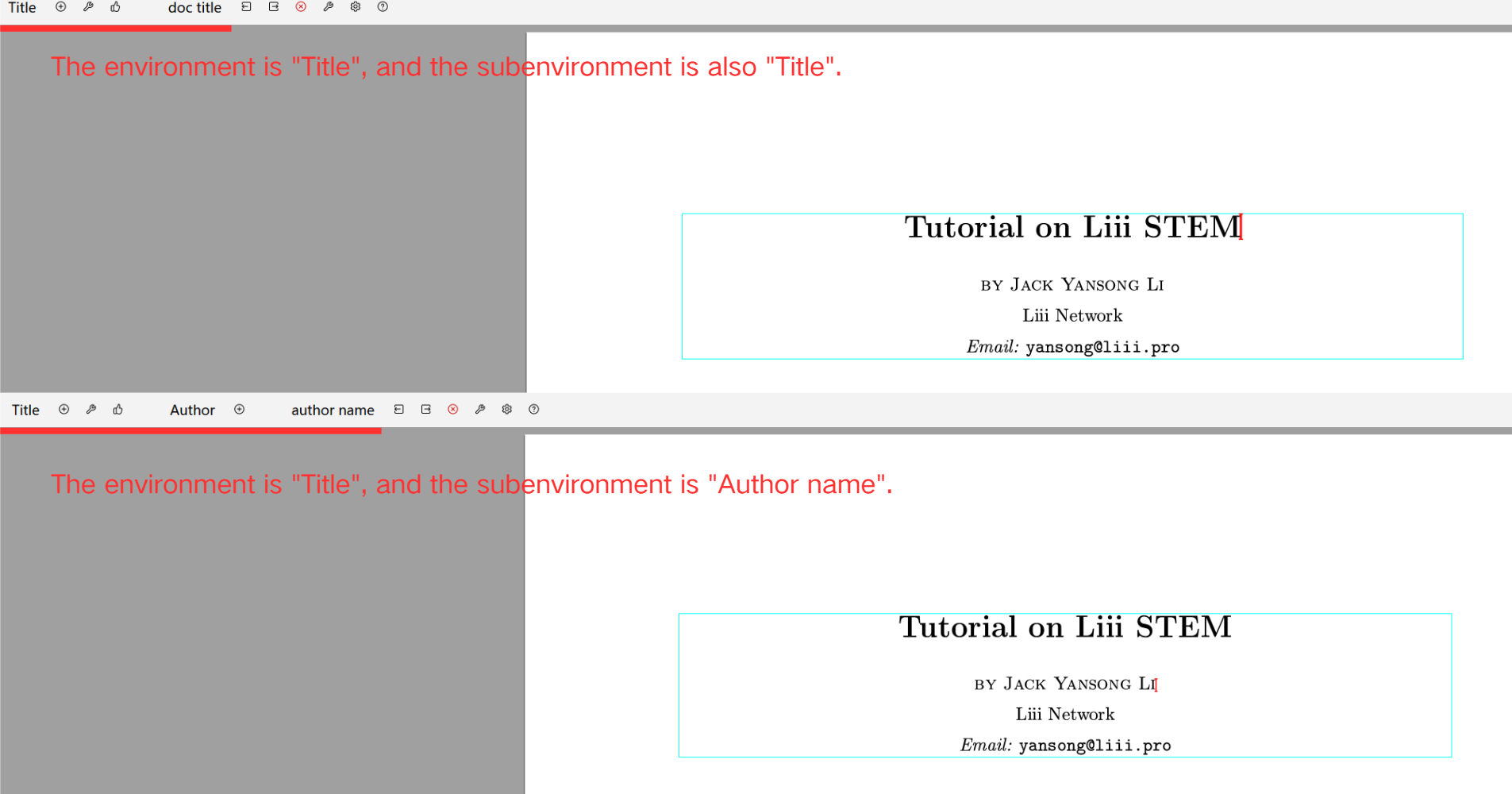The height and width of the screenshot is (794, 1512).
Task: Click wrench icon directly after doc title
Action: pyautogui.click(x=328, y=7)
